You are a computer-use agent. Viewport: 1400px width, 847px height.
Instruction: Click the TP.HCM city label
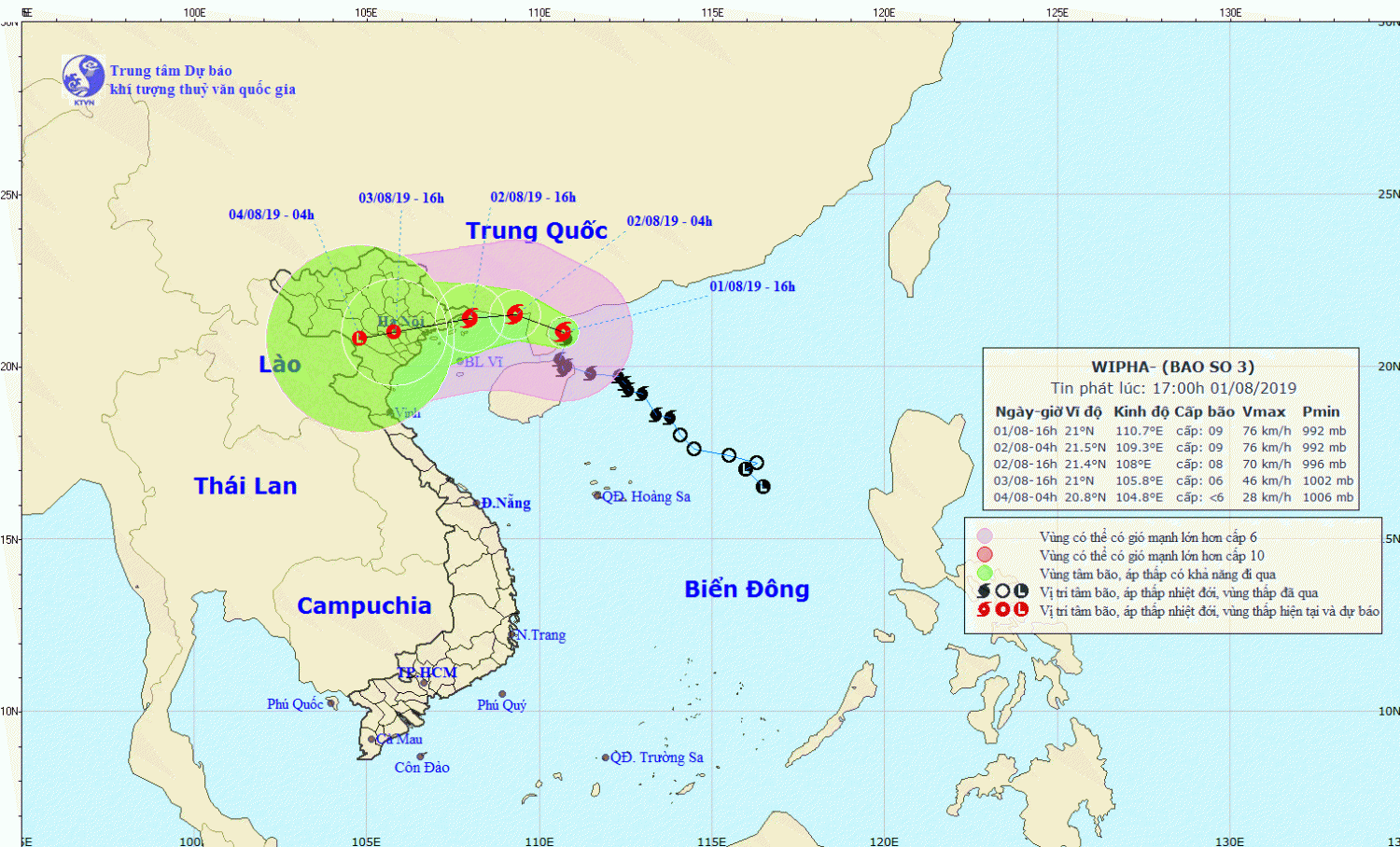[x=427, y=673]
